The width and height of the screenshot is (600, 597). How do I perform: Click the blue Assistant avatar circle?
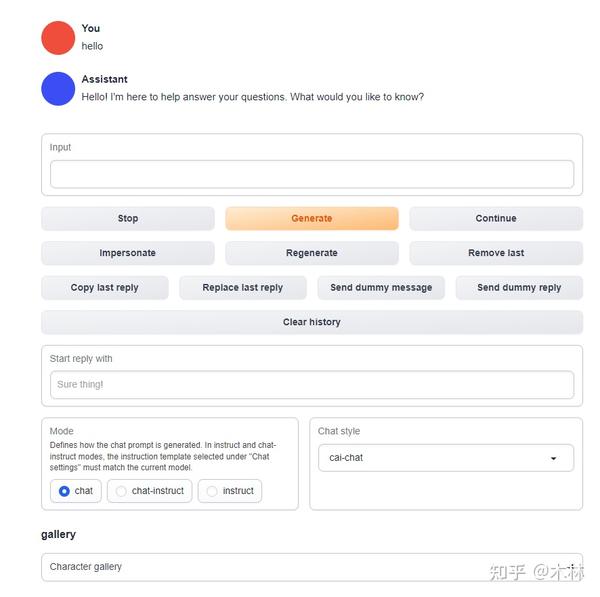pos(58,89)
